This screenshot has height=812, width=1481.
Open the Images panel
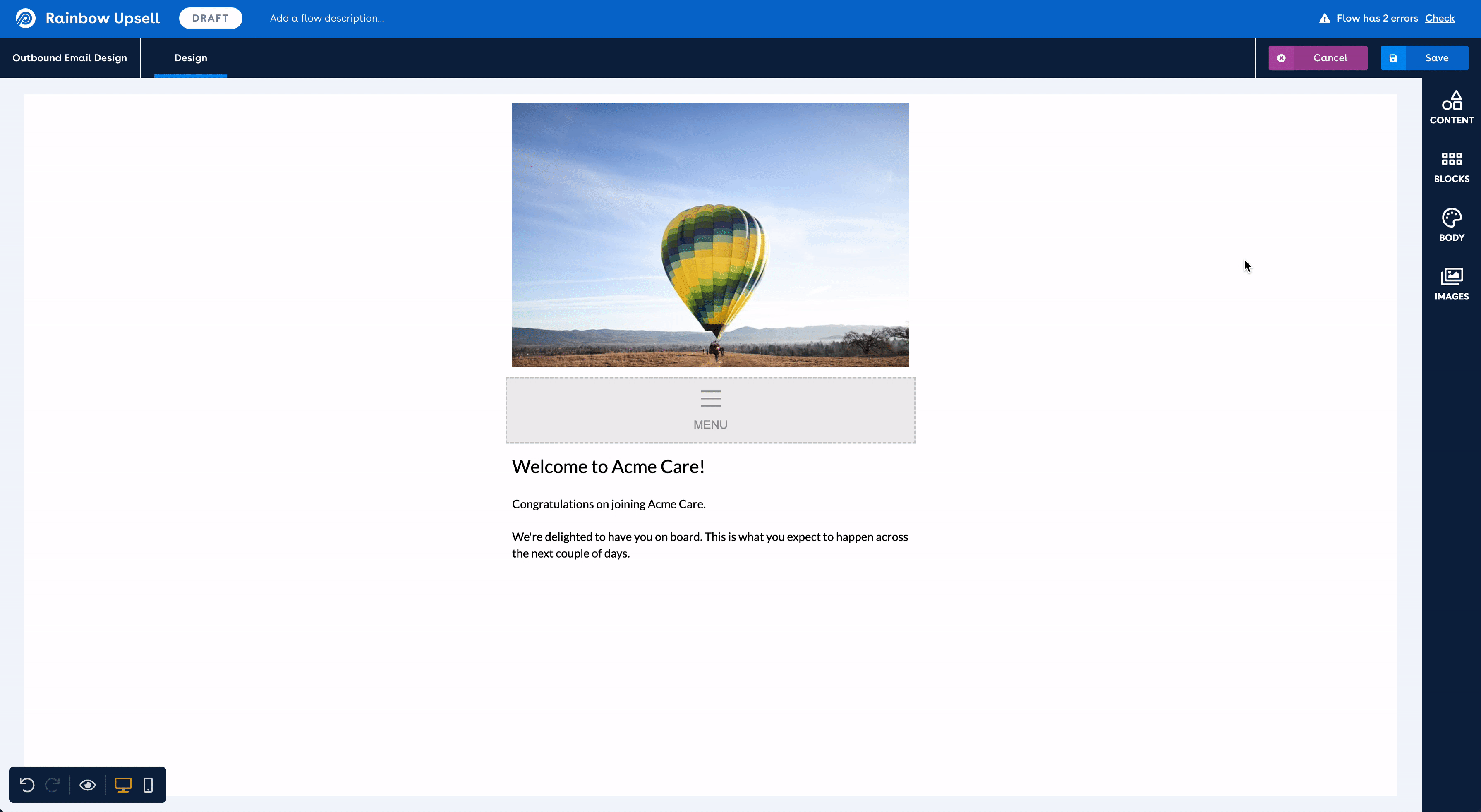1451,284
